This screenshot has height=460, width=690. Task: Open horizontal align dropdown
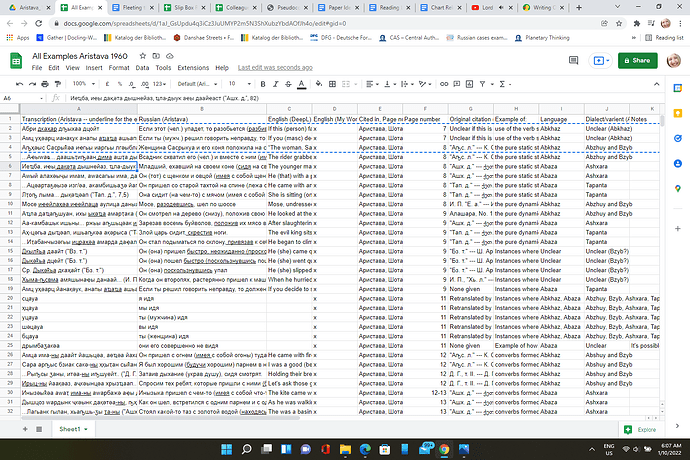point(372,84)
